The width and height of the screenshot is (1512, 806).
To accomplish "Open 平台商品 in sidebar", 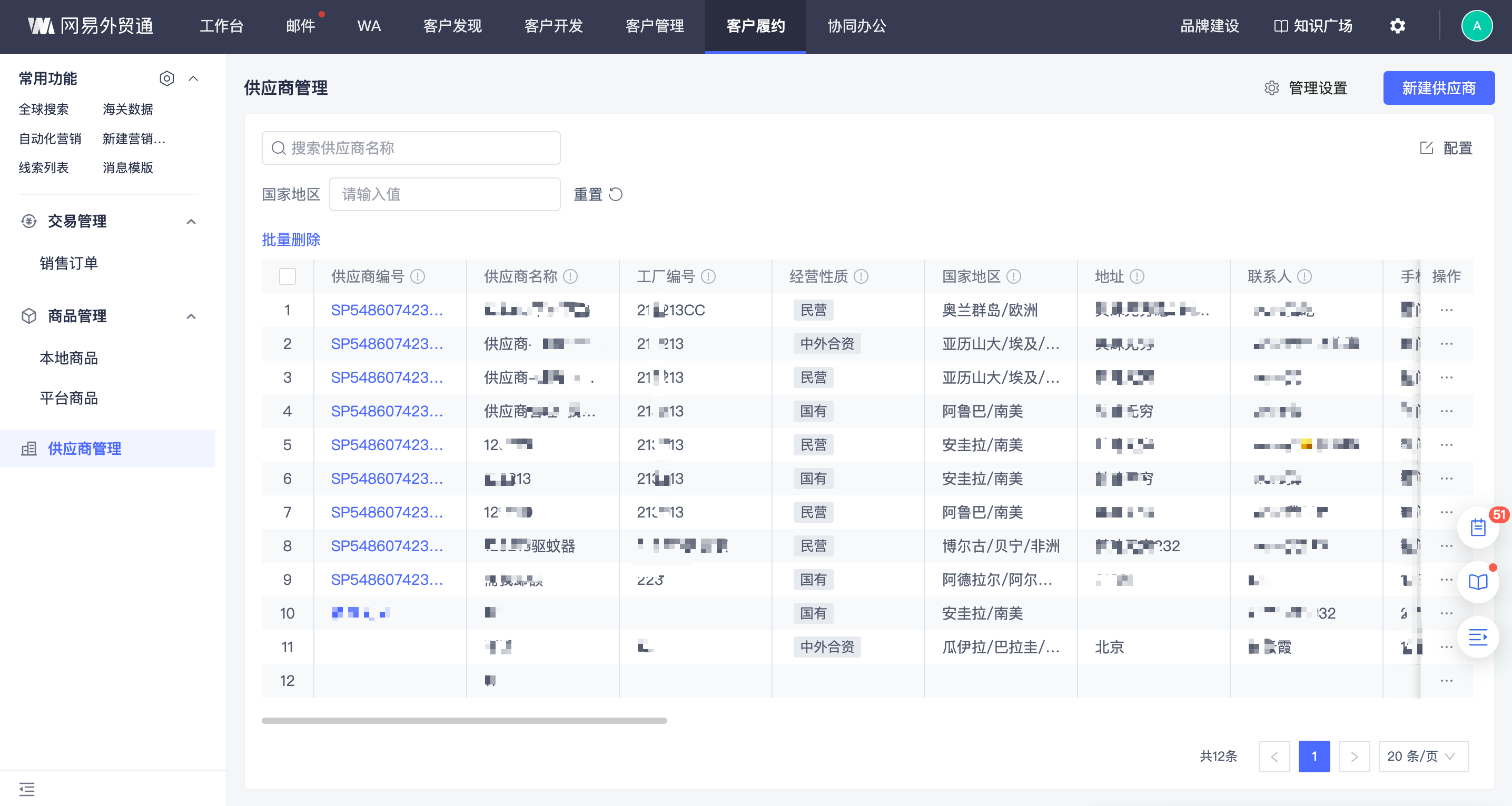I will point(68,397).
